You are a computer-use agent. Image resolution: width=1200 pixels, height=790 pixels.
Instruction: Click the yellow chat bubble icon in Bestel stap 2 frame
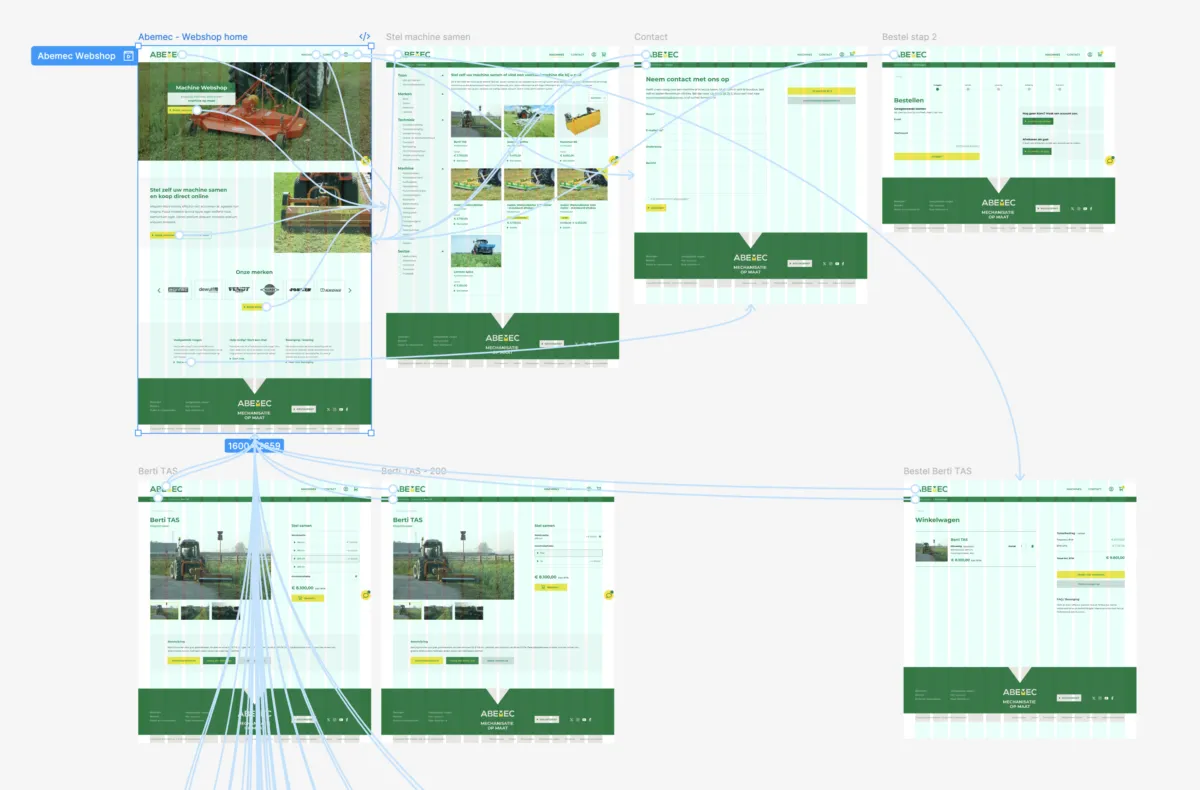[1110, 161]
